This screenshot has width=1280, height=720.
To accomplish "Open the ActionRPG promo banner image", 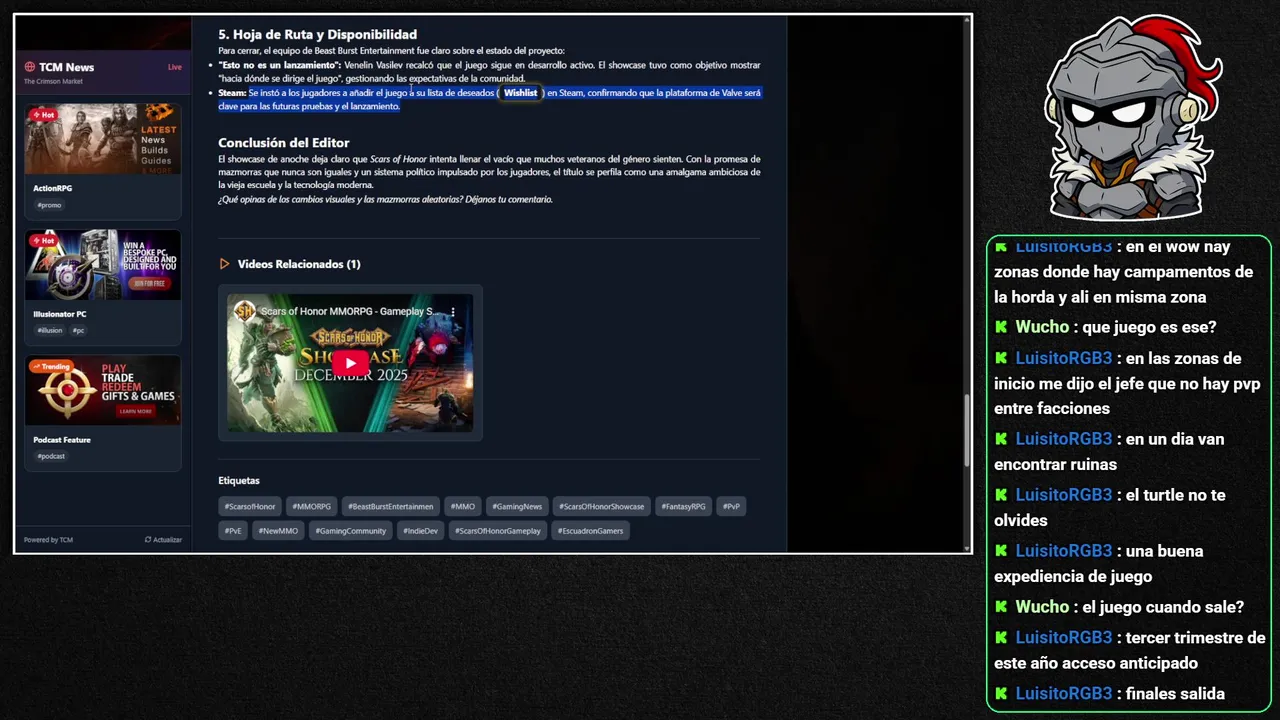I will [103, 139].
